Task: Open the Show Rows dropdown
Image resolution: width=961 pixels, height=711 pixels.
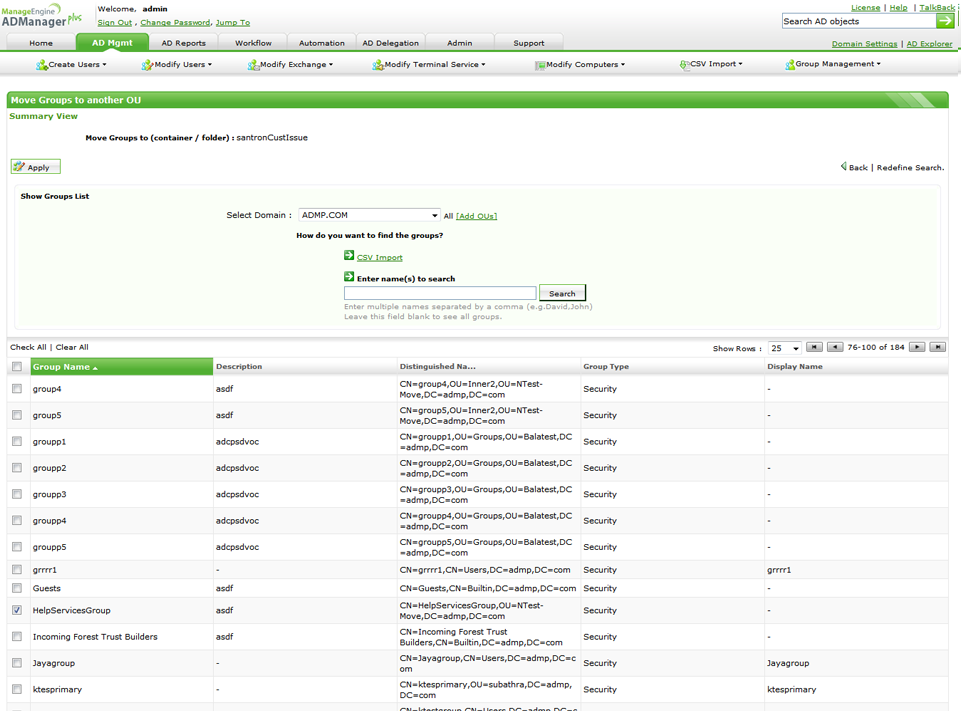Action: pos(785,348)
